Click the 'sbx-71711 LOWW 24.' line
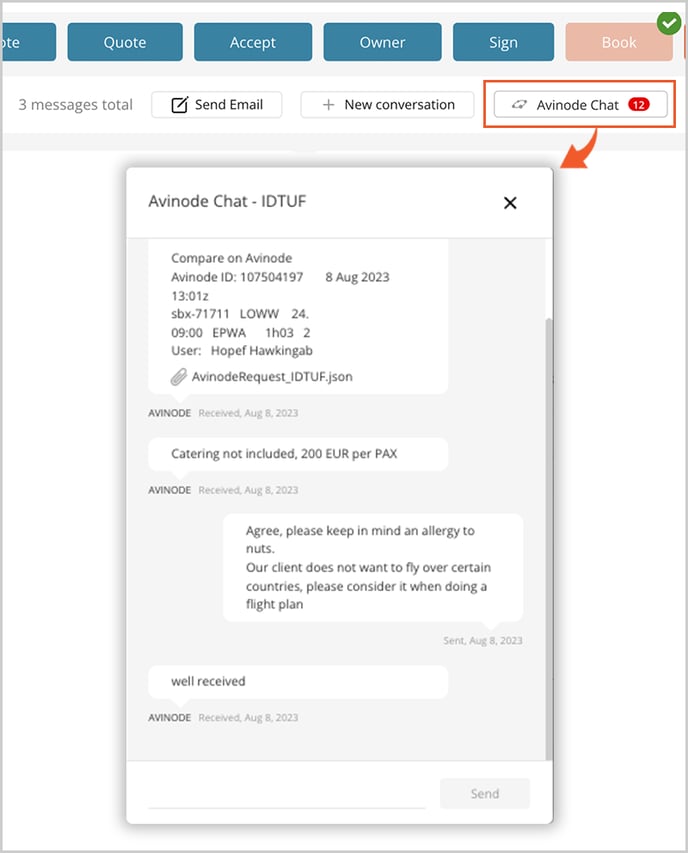Image resolution: width=688 pixels, height=853 pixels. click(240, 314)
